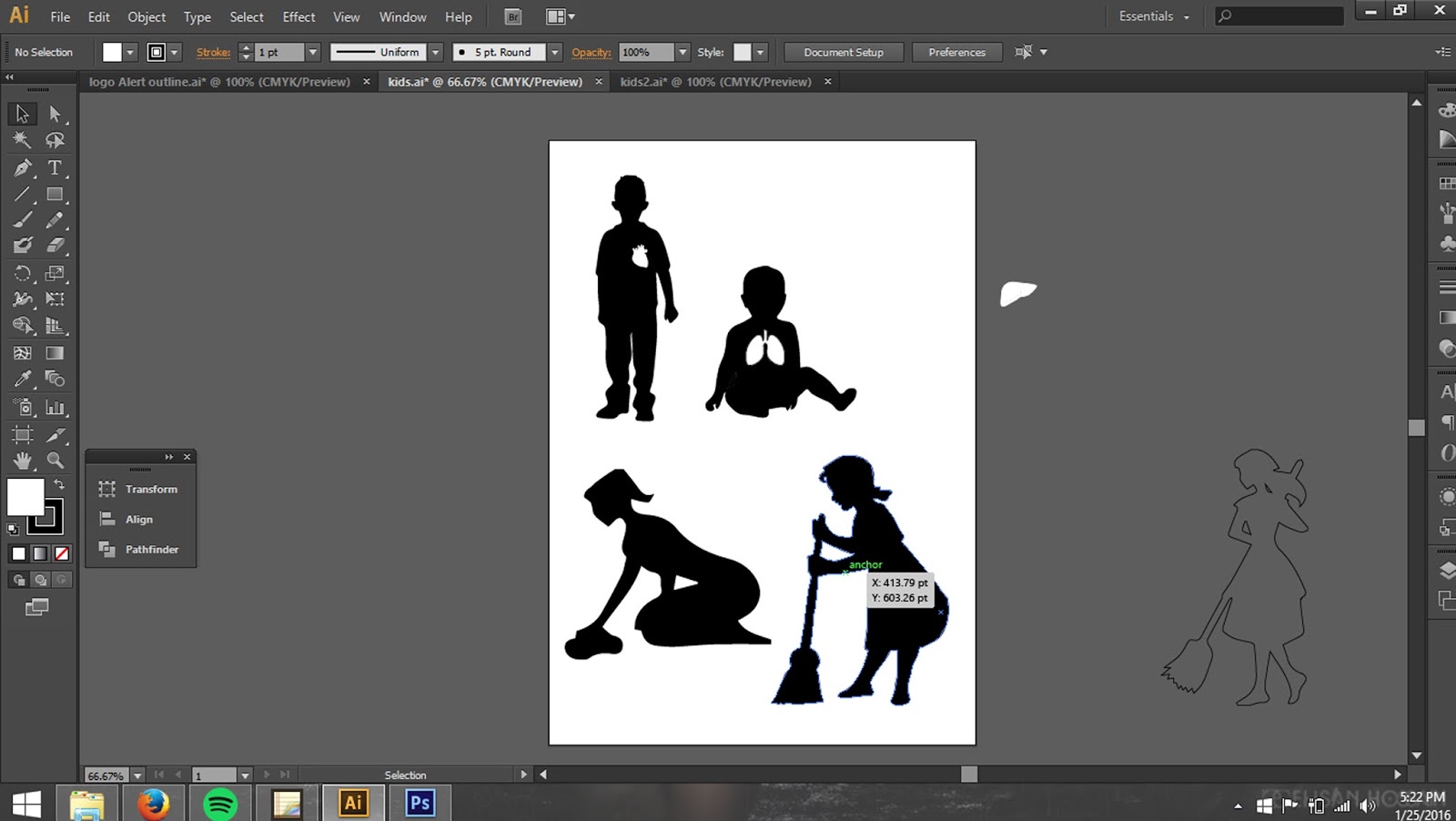The width and height of the screenshot is (1456, 821).
Task: Change Screen Mode button
Action: pyautogui.click(x=37, y=607)
